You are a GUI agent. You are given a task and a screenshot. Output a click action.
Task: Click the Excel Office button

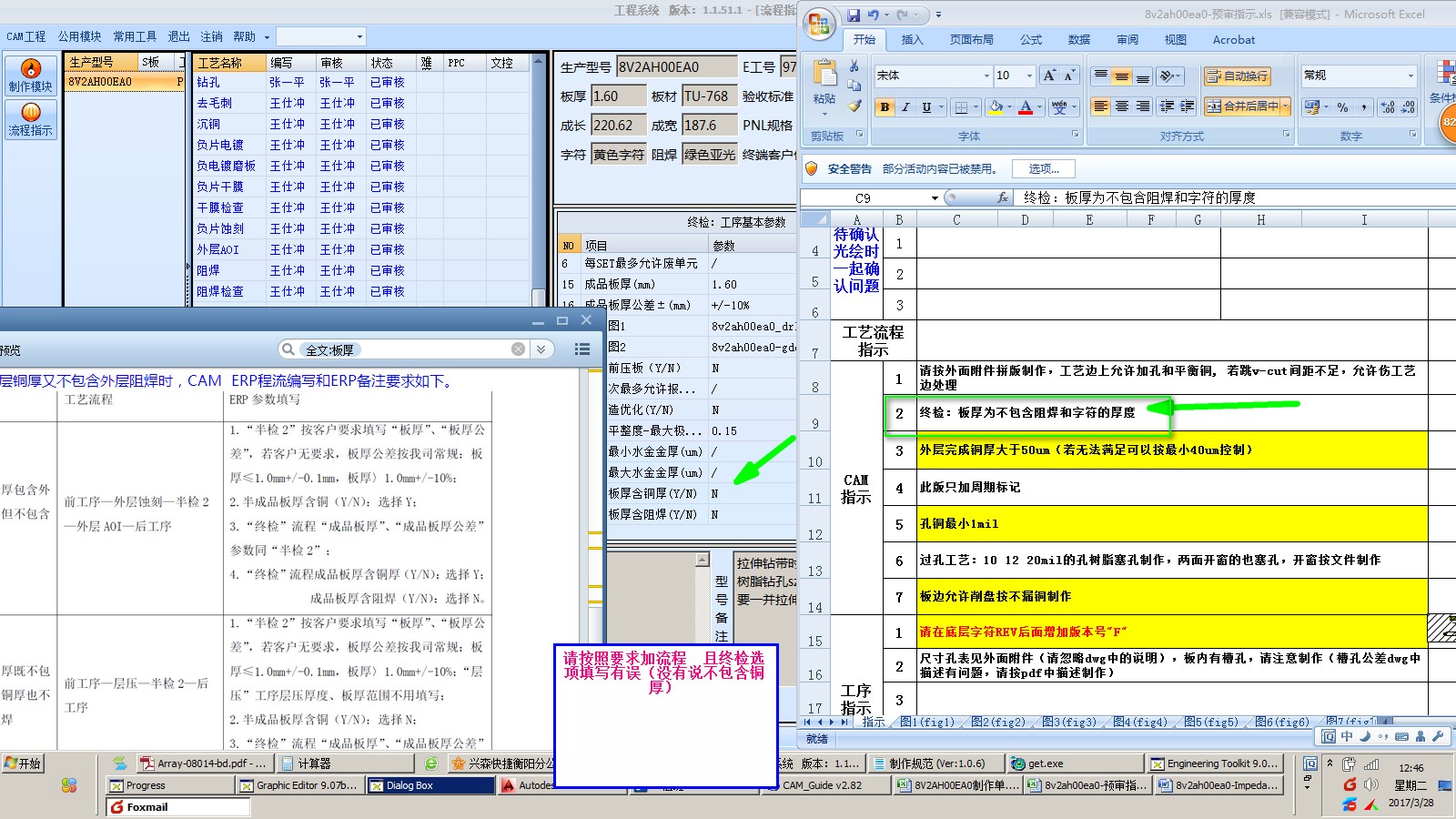pos(819,24)
